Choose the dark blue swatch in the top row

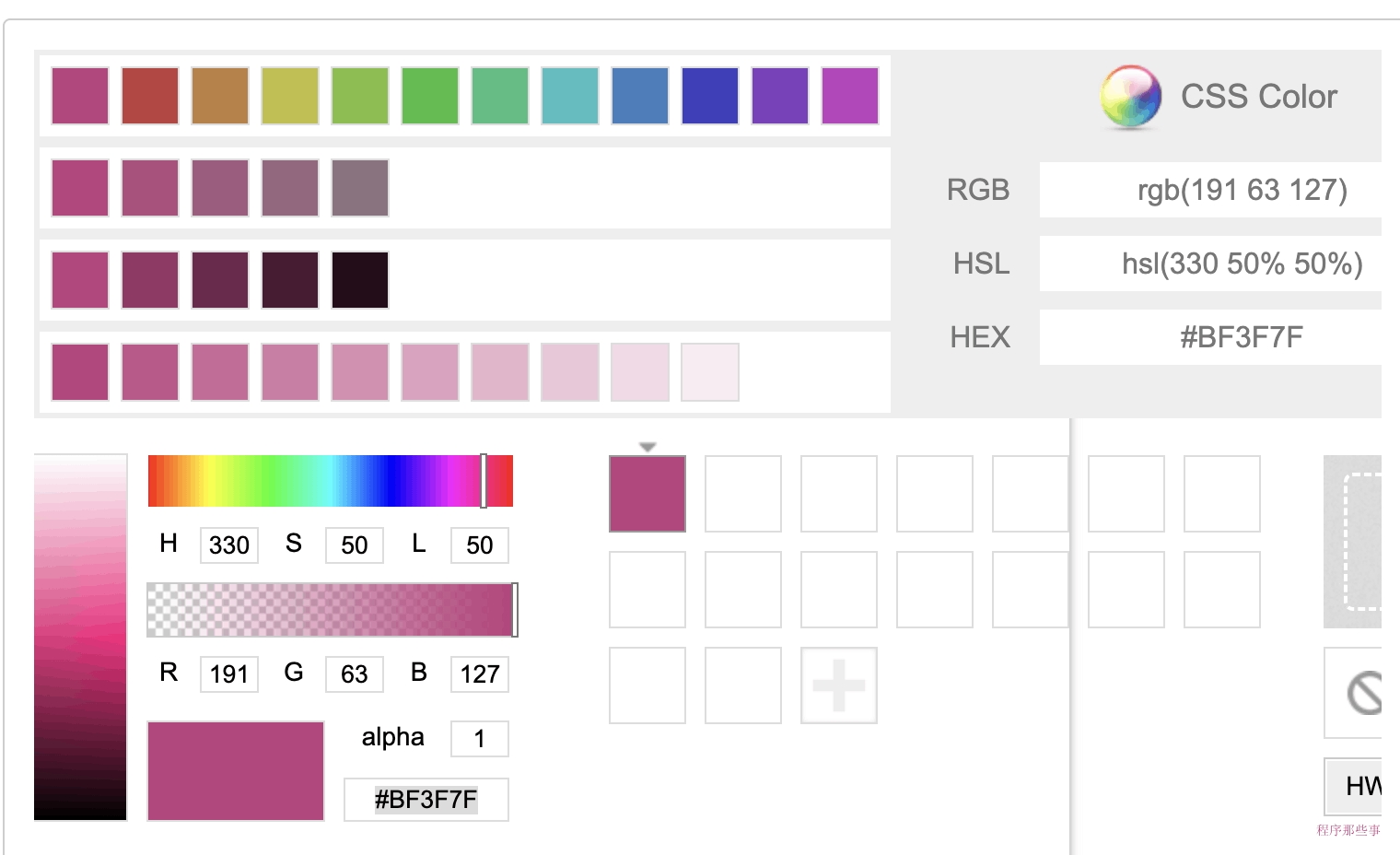(x=710, y=96)
